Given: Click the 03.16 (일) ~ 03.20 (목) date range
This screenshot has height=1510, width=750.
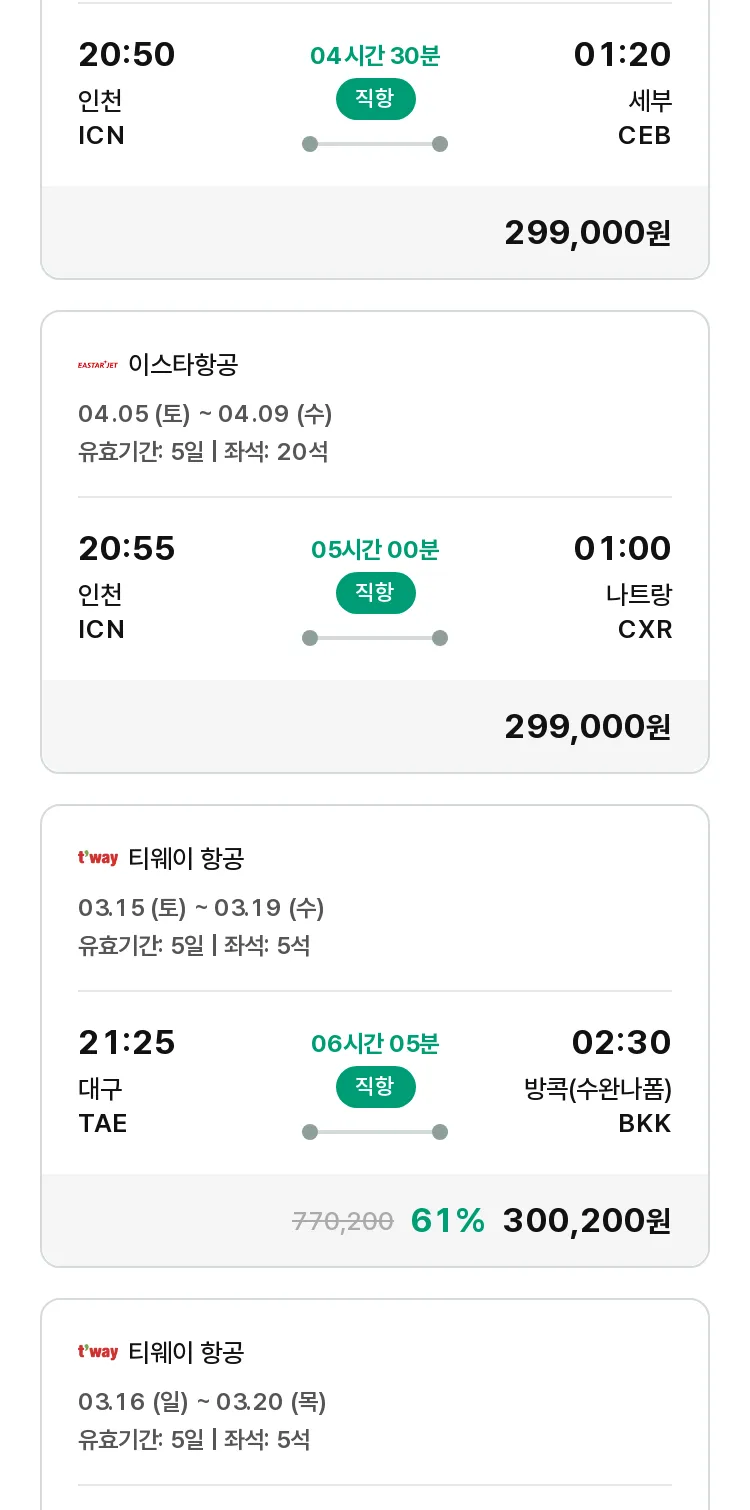Looking at the screenshot, I should coord(202,1402).
